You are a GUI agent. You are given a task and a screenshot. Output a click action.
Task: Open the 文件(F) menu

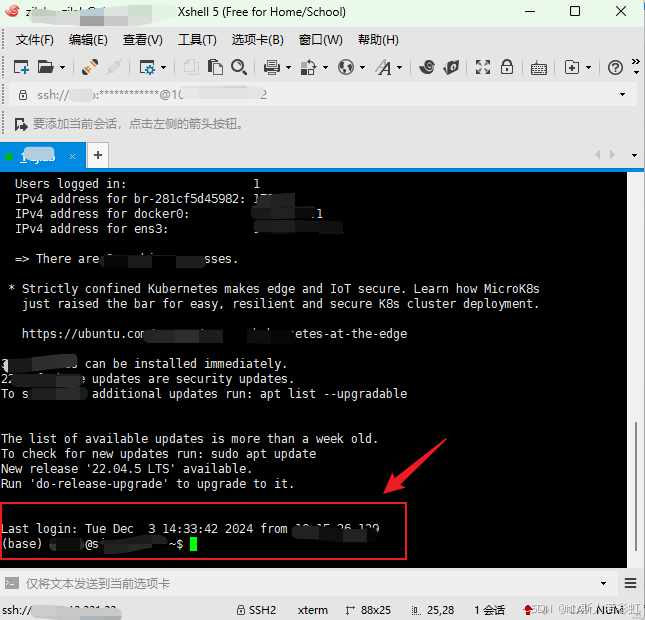35,40
